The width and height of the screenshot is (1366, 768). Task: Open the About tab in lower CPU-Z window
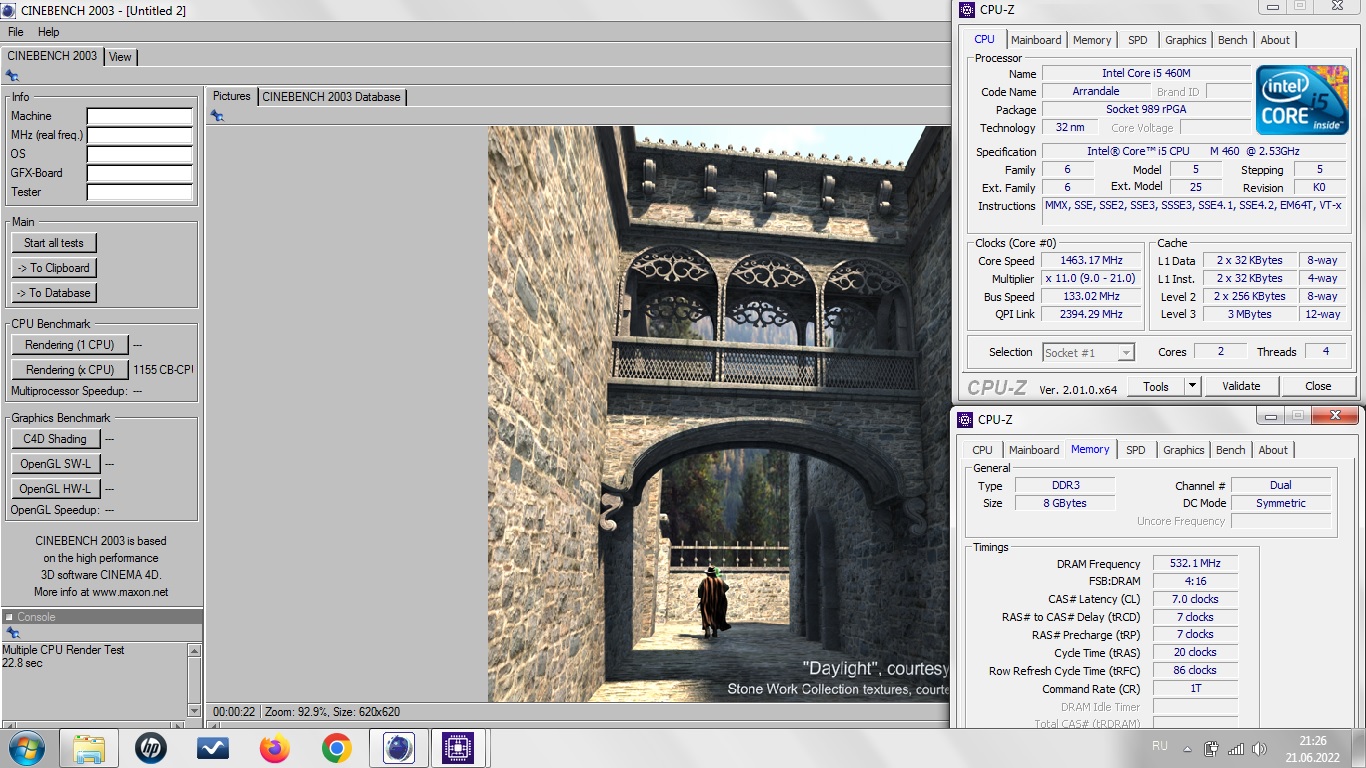click(1273, 450)
